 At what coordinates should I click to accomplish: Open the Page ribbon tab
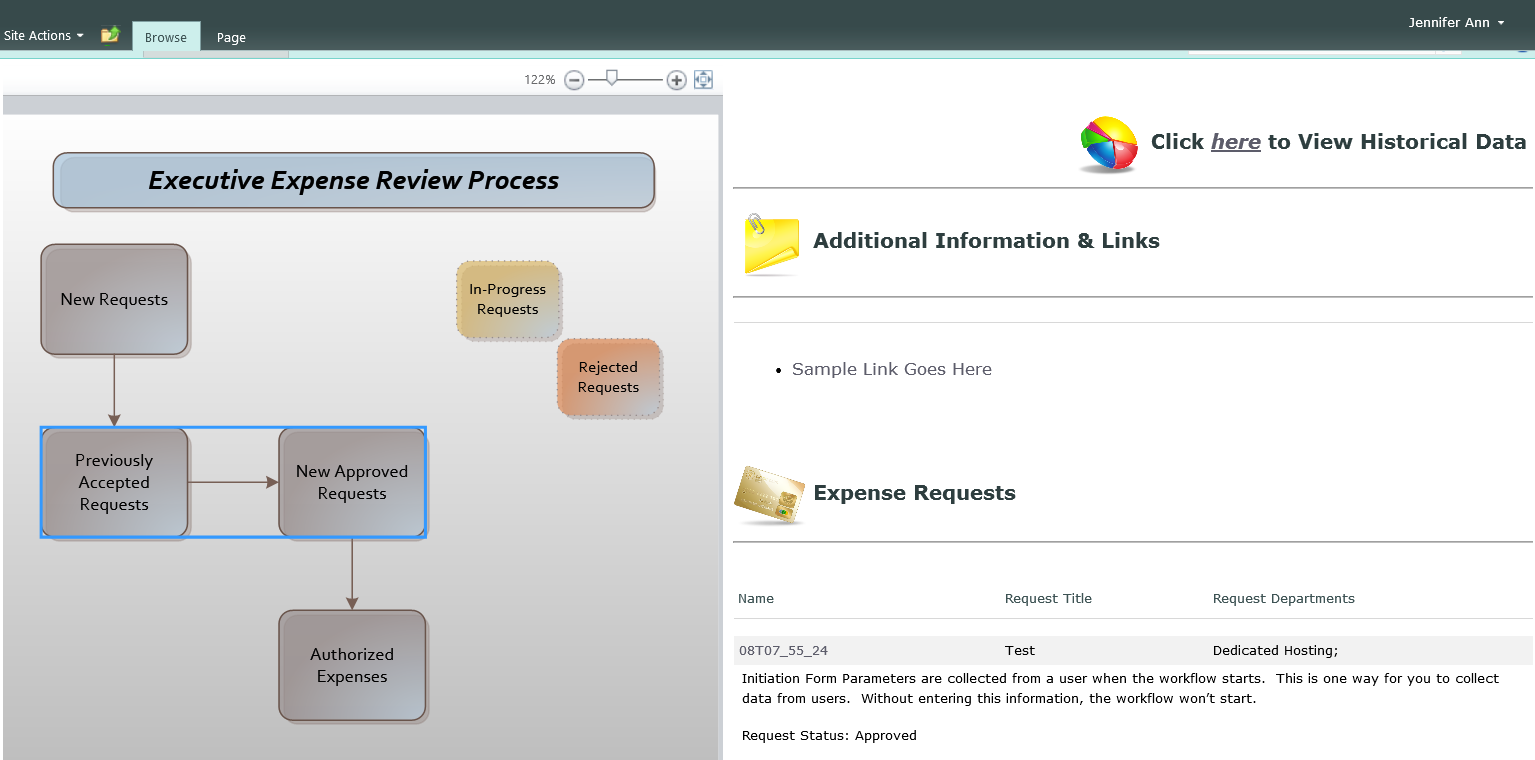pos(231,37)
